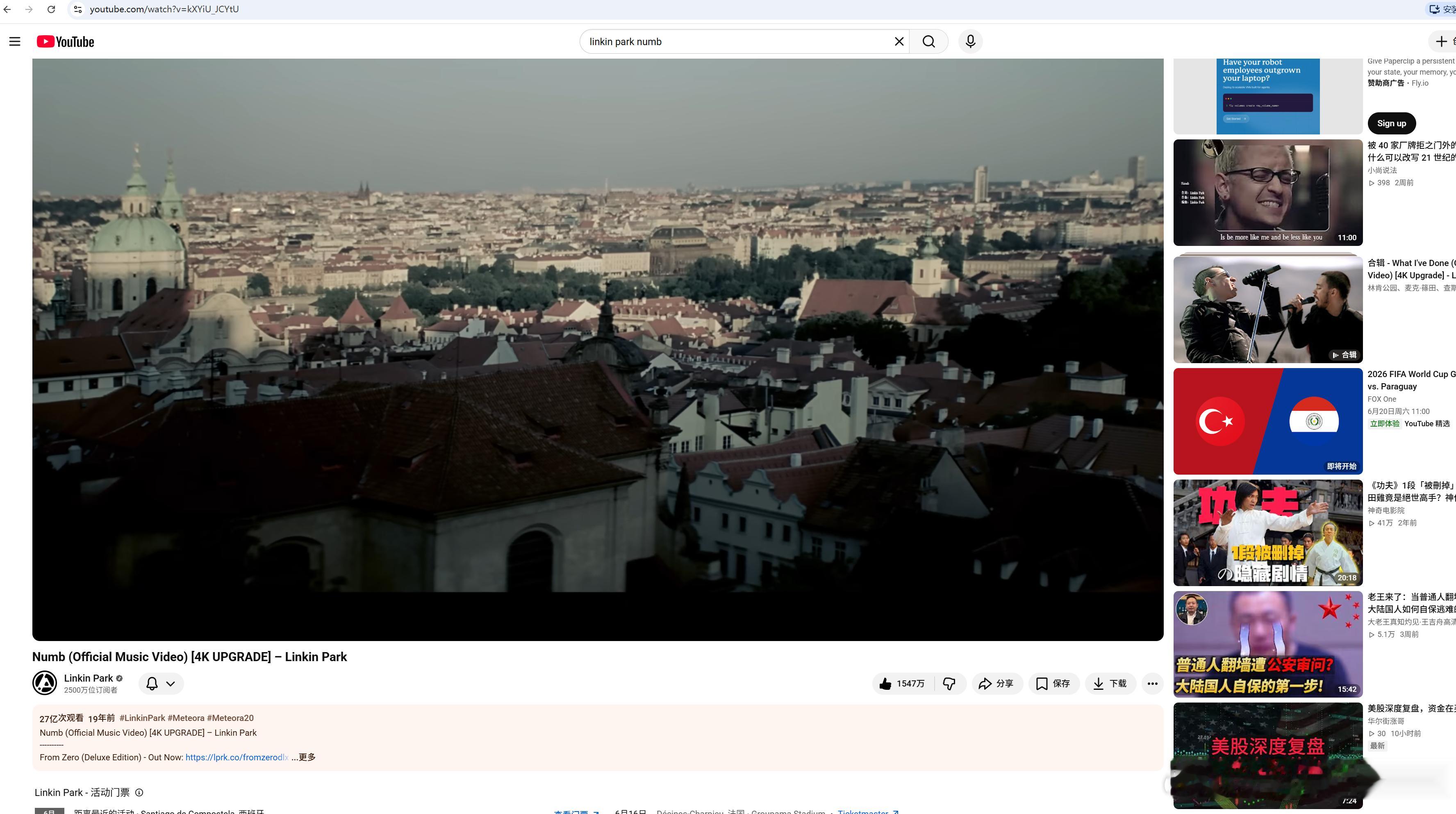Download the video via 下载
Screen dimensions: 1456x814
pos(1110,683)
